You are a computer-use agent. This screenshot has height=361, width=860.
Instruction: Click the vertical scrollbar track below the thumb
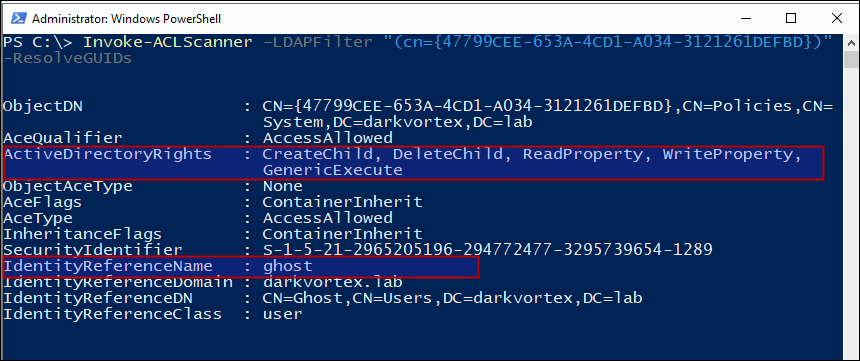850,208
